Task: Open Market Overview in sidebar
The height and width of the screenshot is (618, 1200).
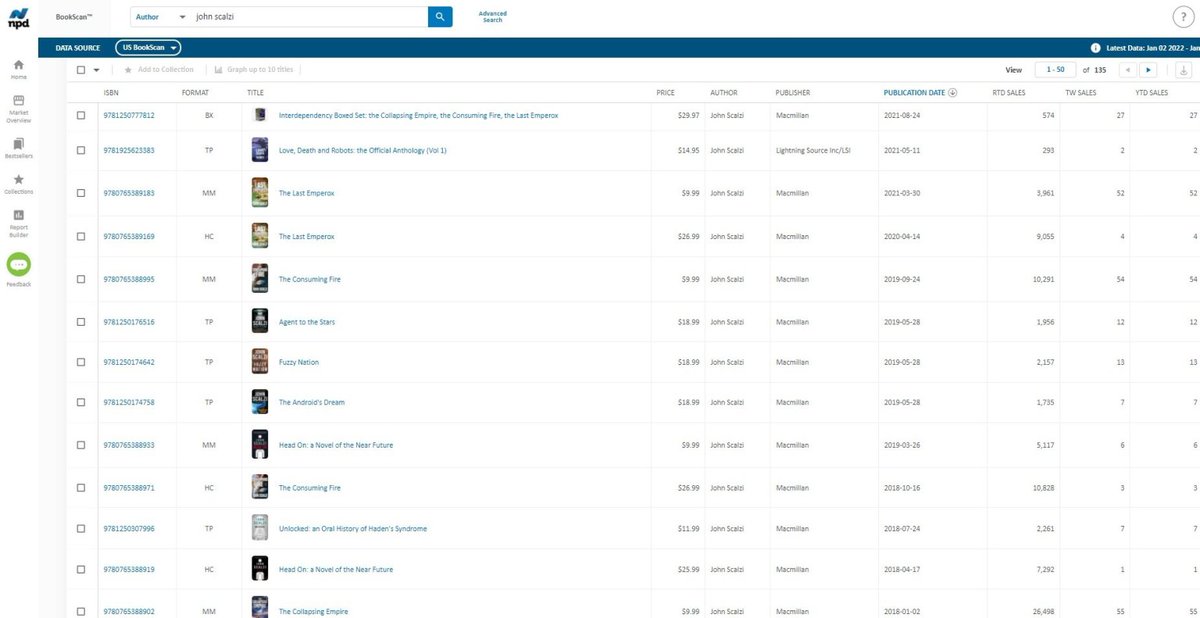Action: pyautogui.click(x=19, y=109)
